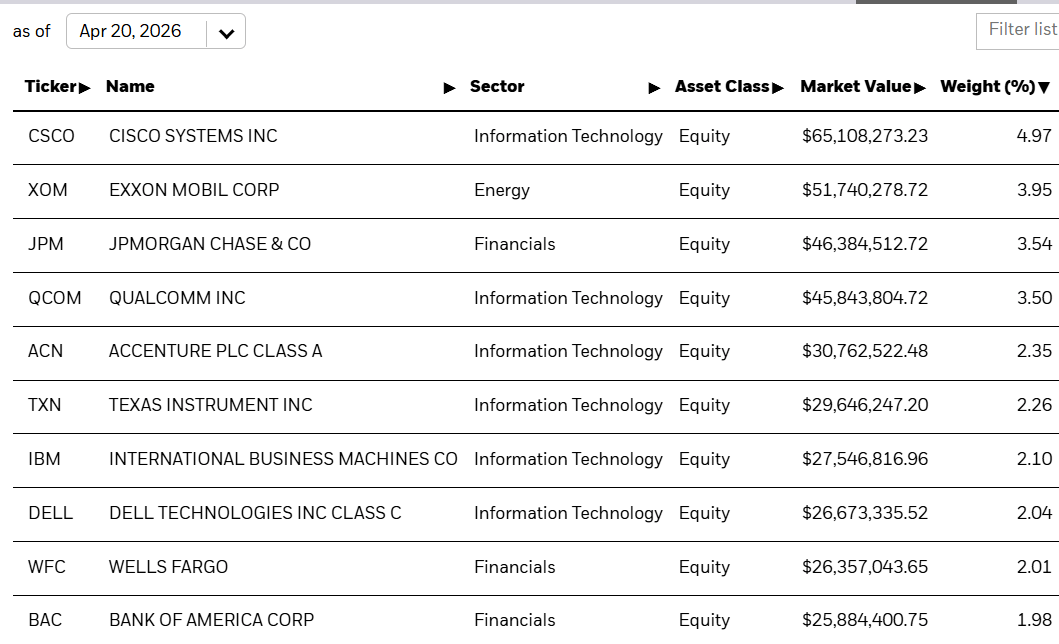Sort by Ticker column arrow

(85, 88)
